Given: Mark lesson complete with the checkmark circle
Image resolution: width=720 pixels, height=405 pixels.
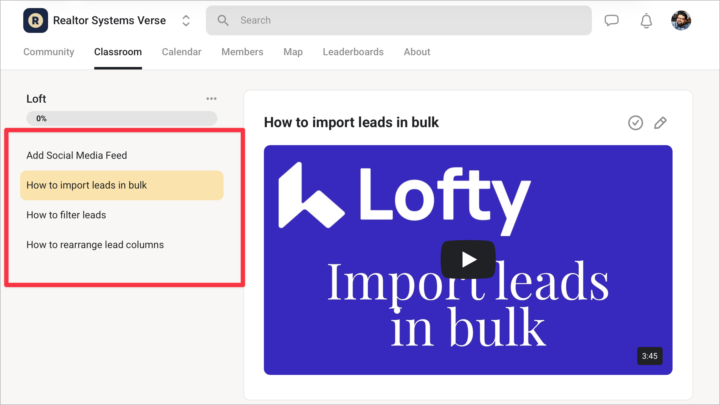Looking at the screenshot, I should (636, 123).
